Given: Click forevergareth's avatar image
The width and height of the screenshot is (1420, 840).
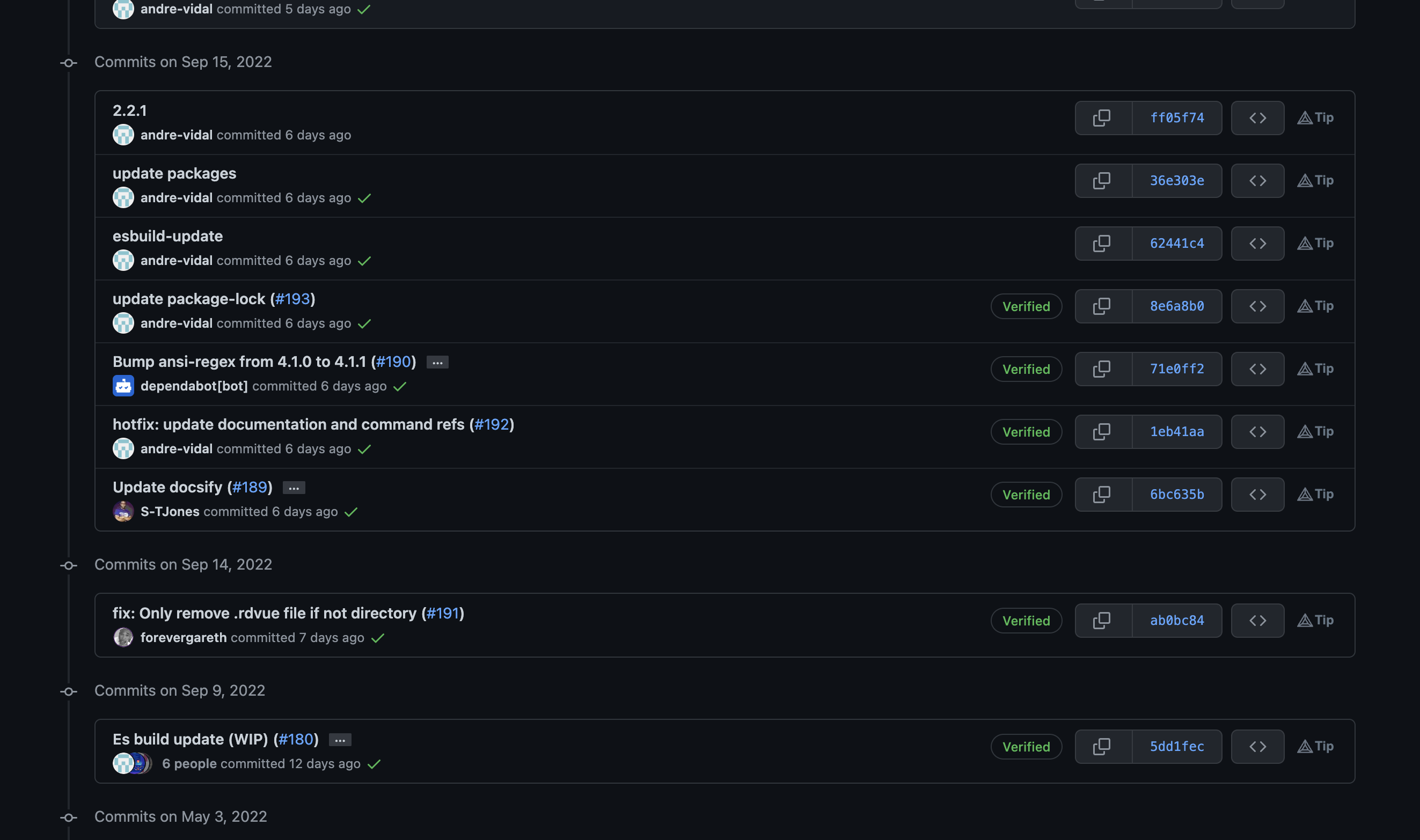Looking at the screenshot, I should point(123,637).
